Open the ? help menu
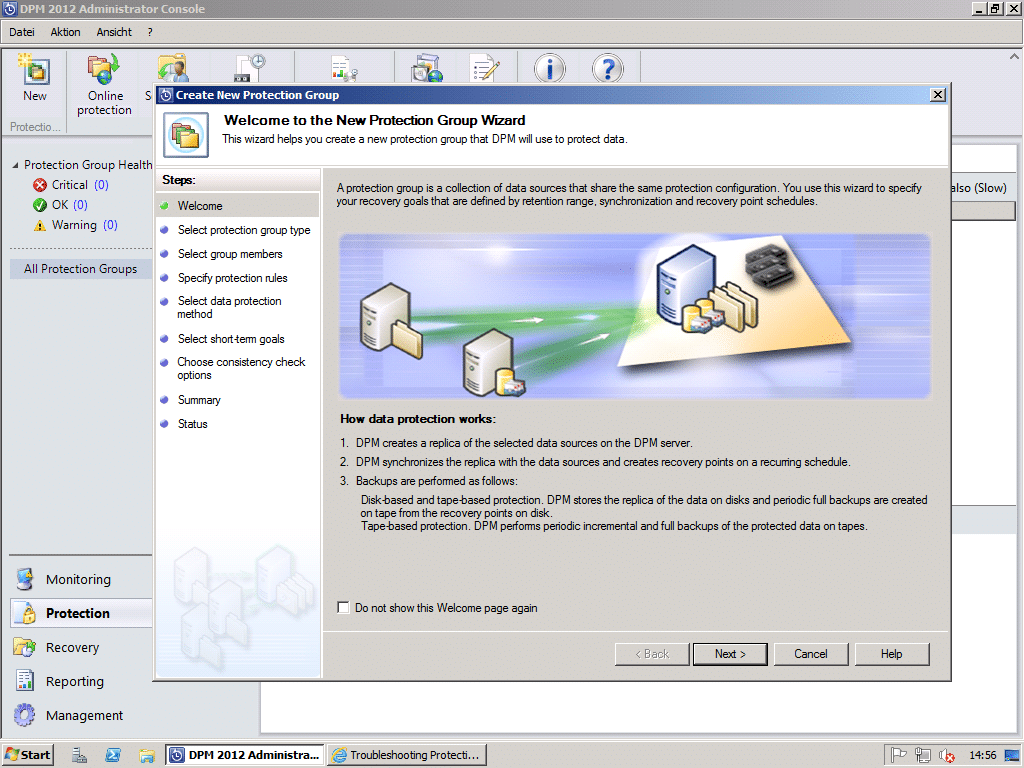Viewport: 1024px width, 768px height. 150,32
